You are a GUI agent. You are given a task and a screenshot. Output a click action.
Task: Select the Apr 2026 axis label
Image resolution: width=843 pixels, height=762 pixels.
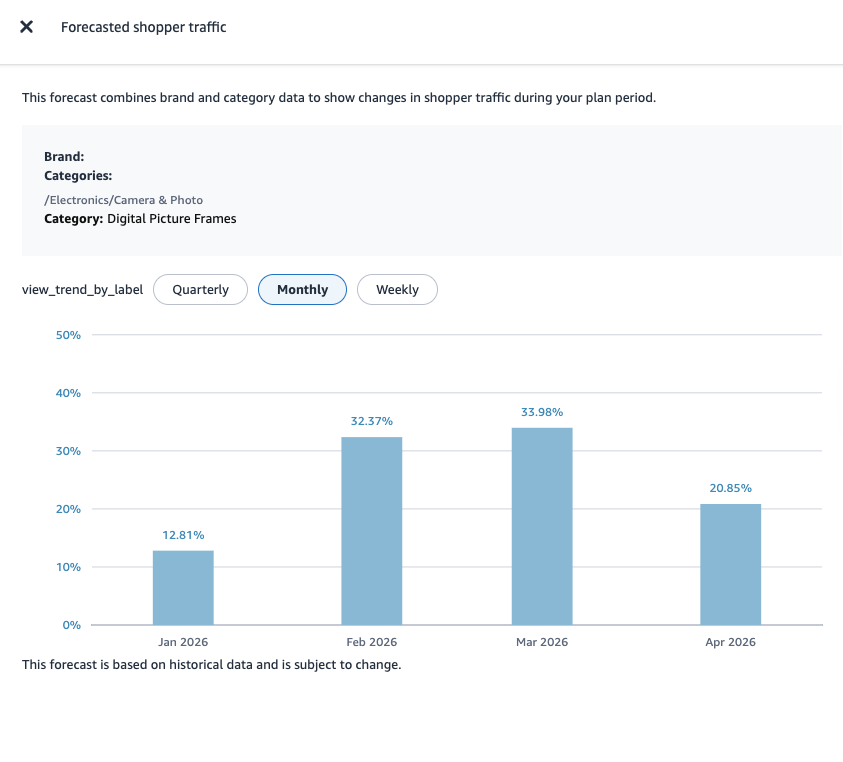click(x=730, y=641)
